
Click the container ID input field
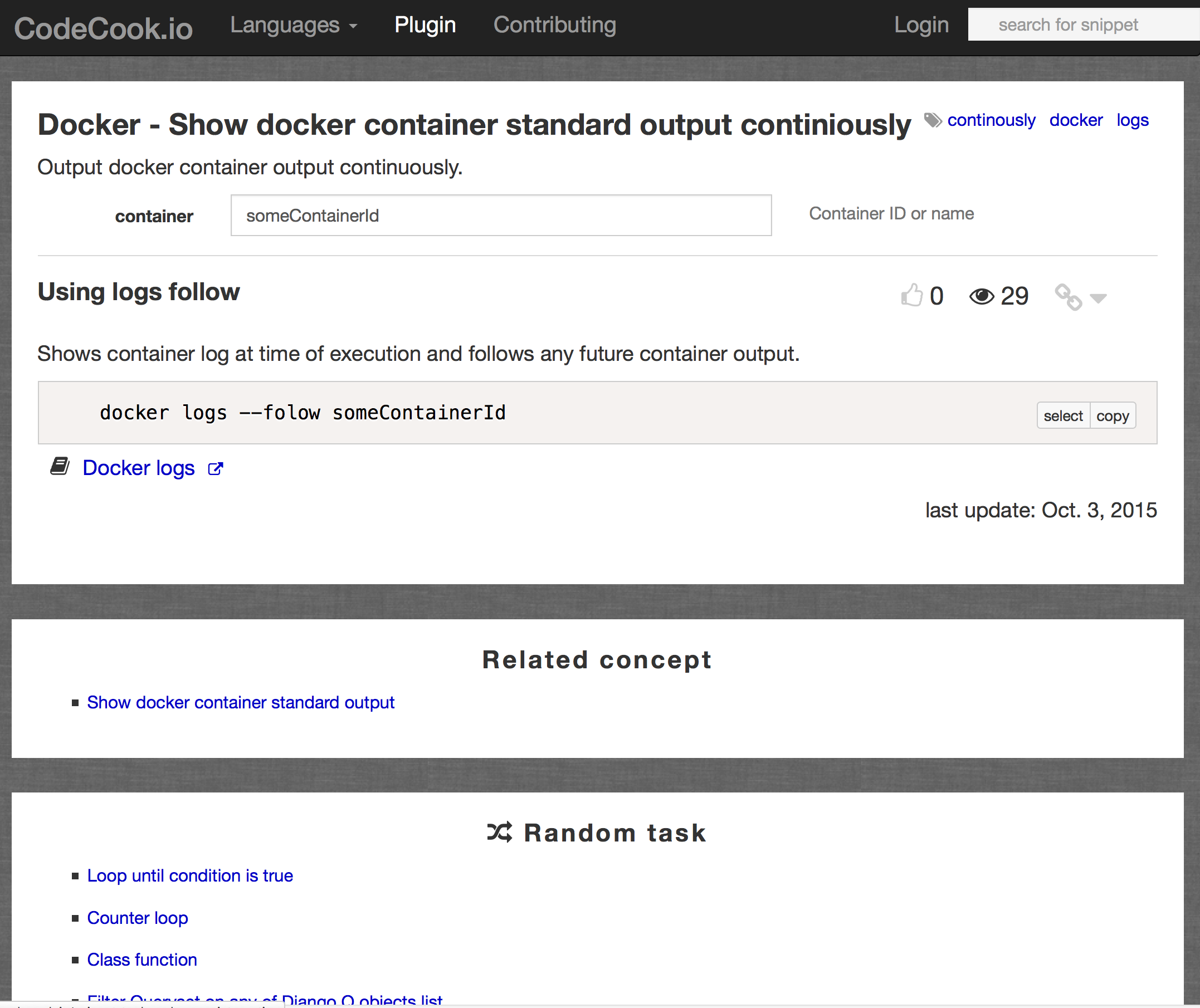501,216
